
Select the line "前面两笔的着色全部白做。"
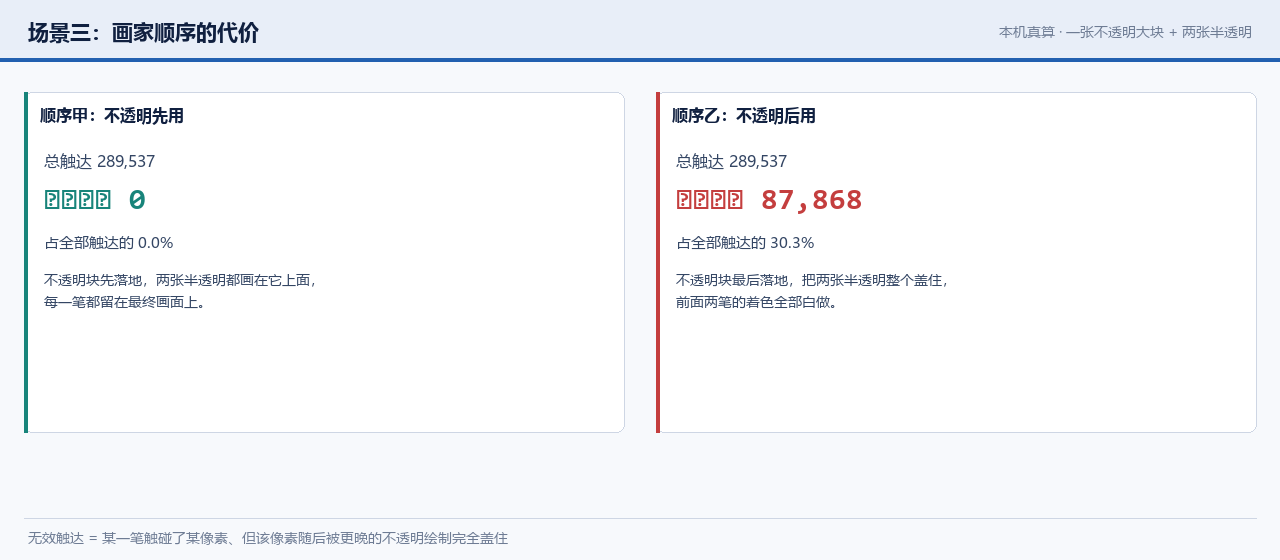[758, 301]
